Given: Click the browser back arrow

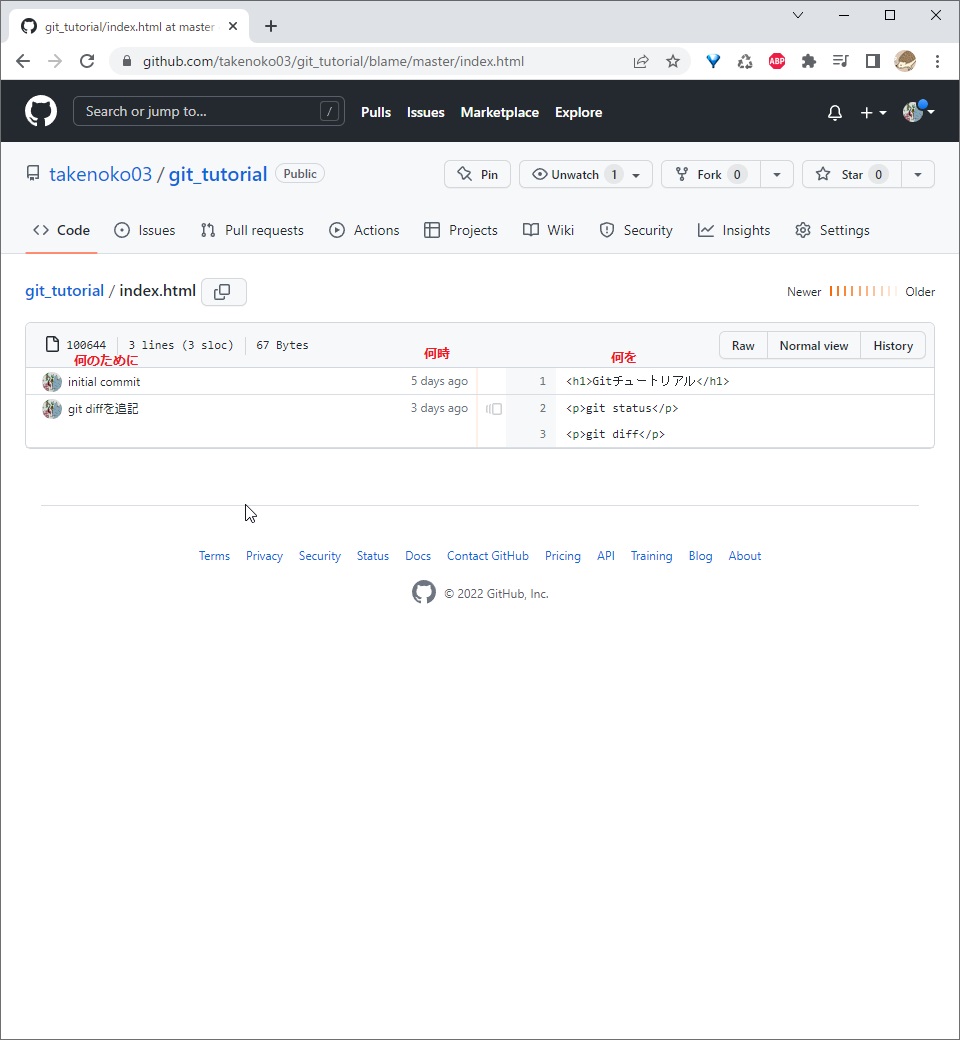Looking at the screenshot, I should pos(23,62).
